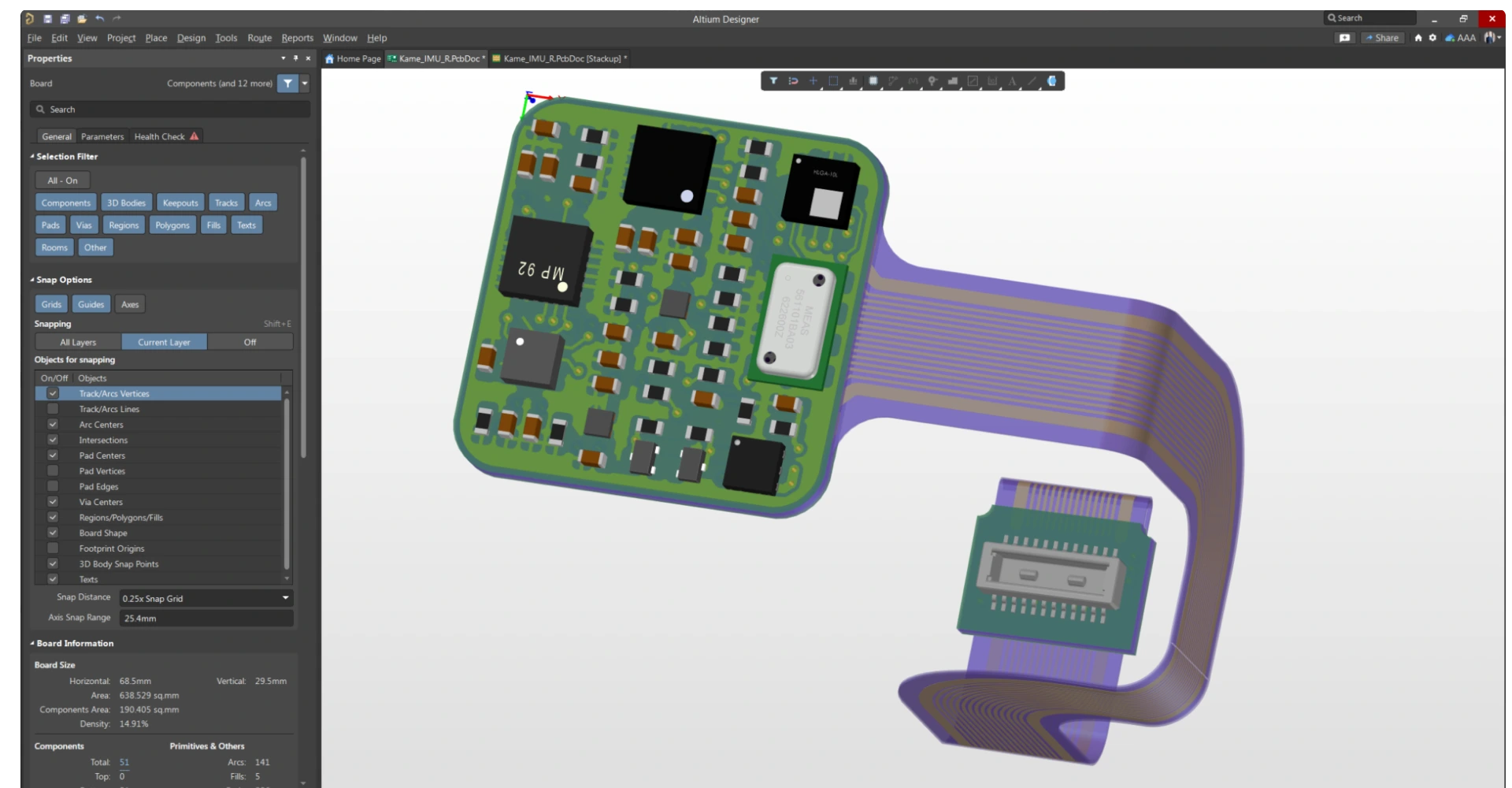Click the place string 'A' text tool
The height and width of the screenshot is (788, 1512).
coord(1012,81)
